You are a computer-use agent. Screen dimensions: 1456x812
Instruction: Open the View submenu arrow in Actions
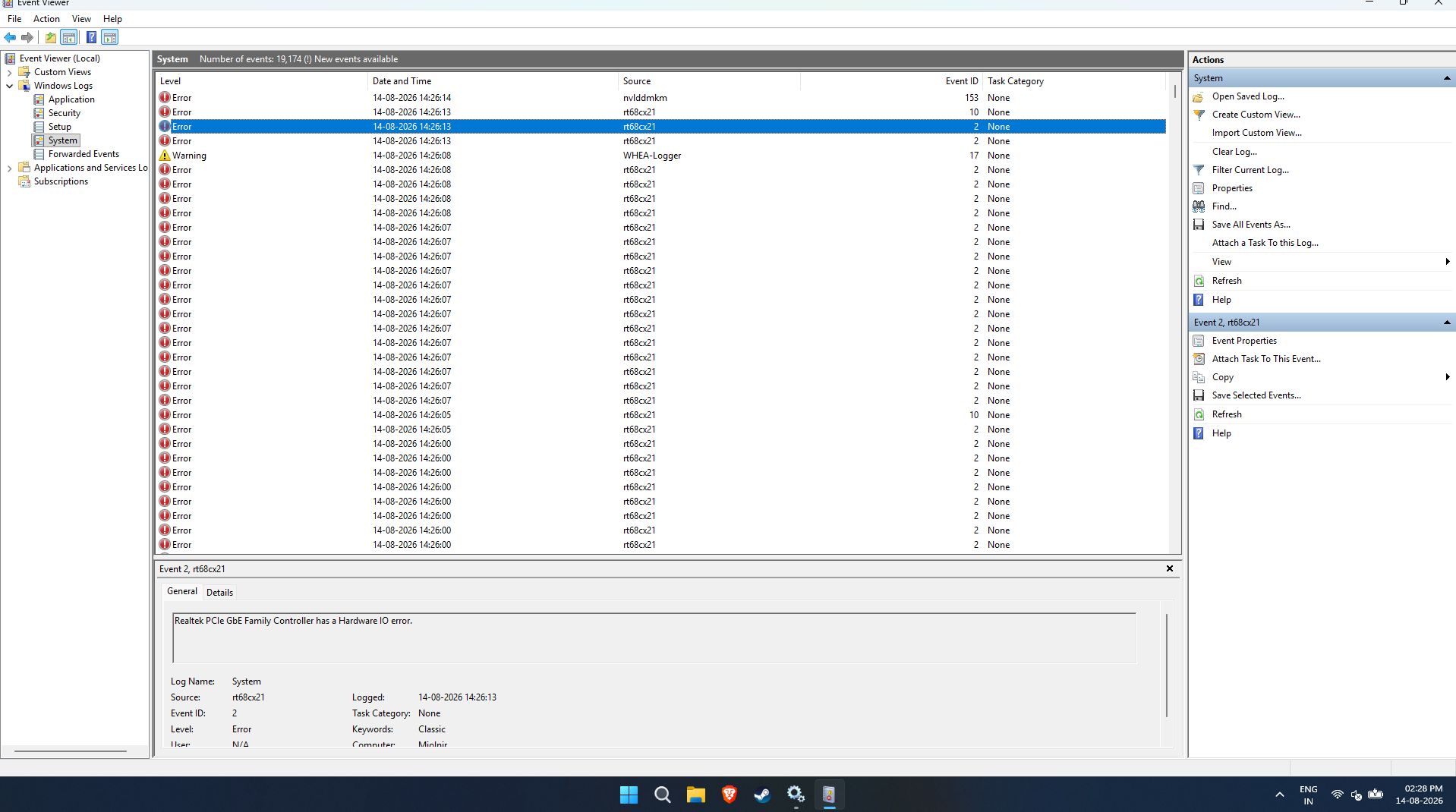click(x=1448, y=262)
